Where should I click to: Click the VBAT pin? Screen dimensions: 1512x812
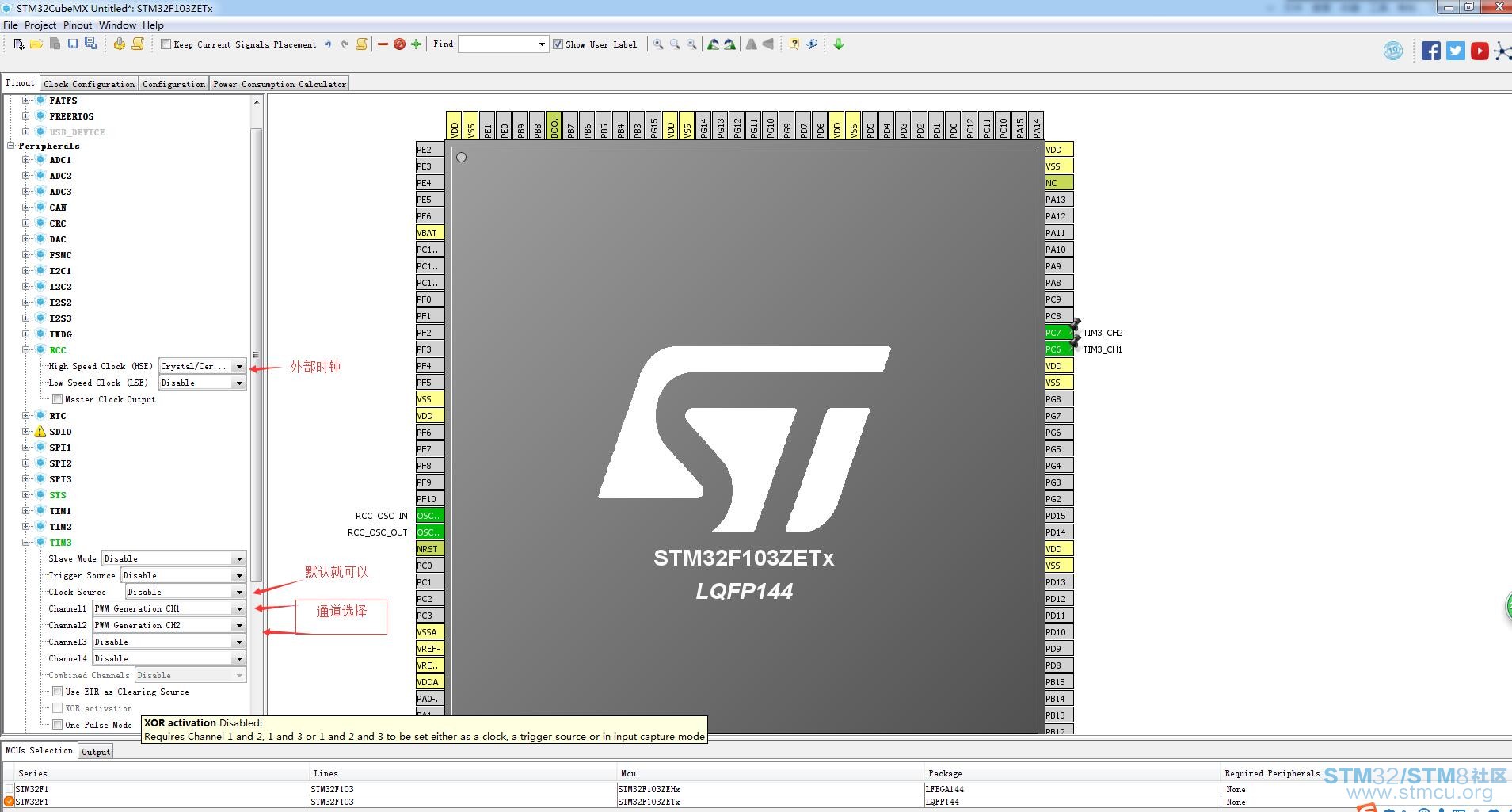[430, 233]
